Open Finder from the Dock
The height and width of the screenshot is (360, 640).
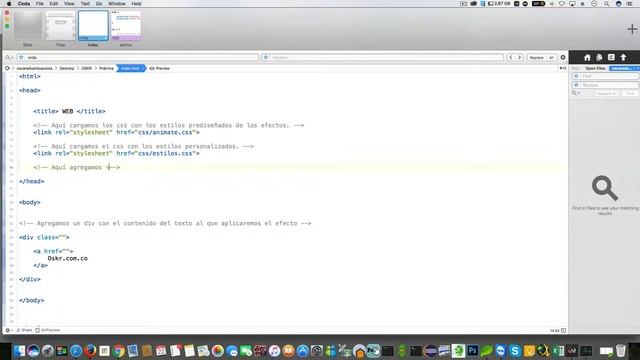19,351
